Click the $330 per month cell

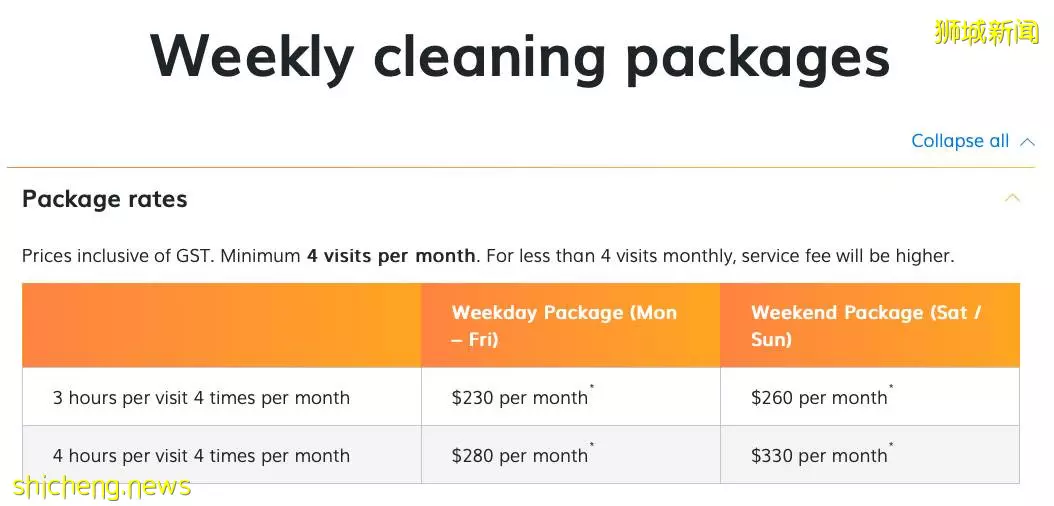(870, 455)
